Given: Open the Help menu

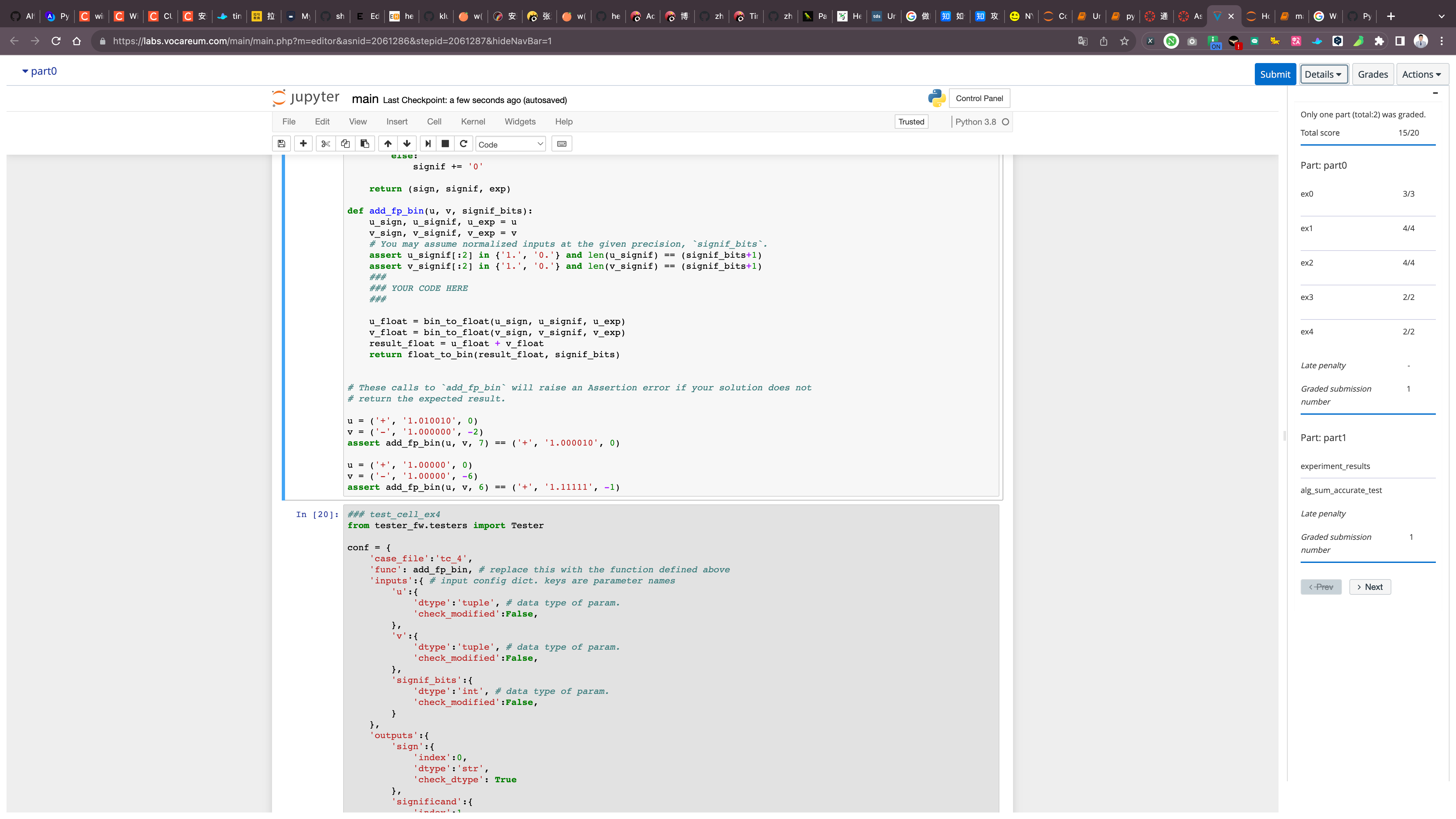Looking at the screenshot, I should (x=564, y=122).
